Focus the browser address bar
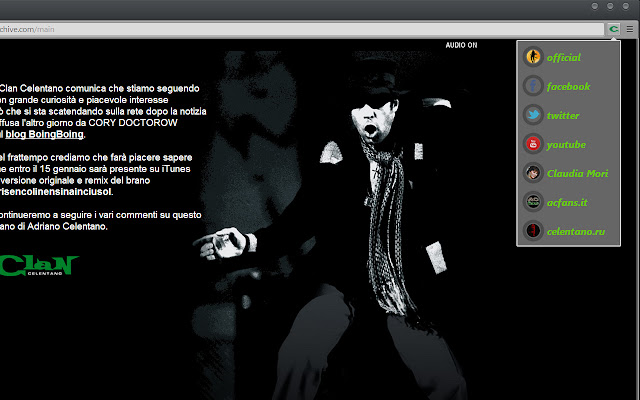The height and width of the screenshot is (400, 640). [x=301, y=29]
